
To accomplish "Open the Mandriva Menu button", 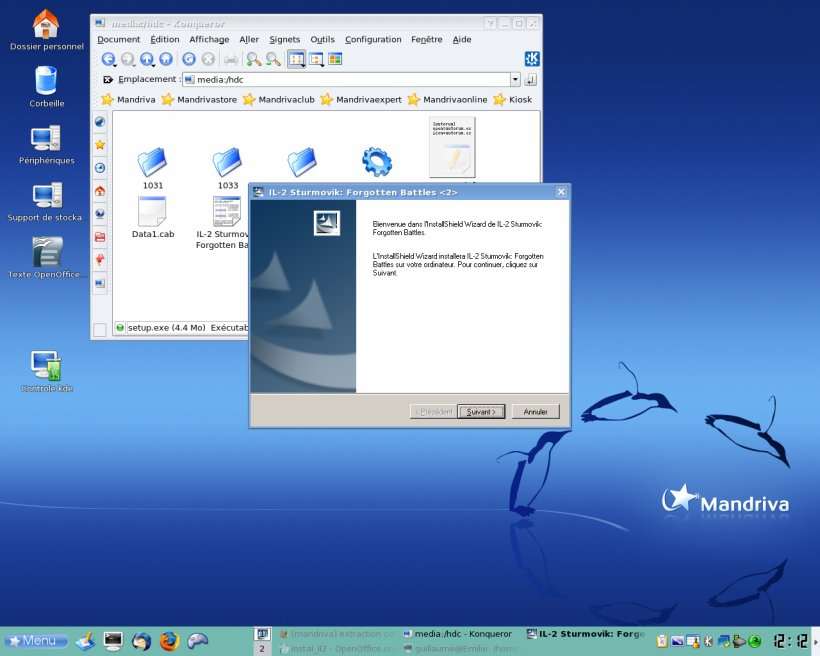I will [37, 641].
